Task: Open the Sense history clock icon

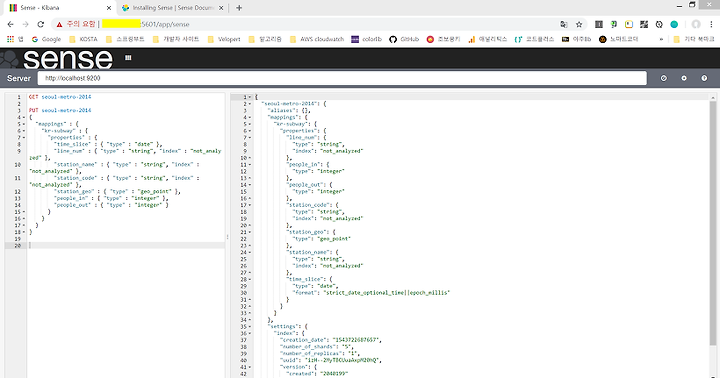Action: (664, 78)
